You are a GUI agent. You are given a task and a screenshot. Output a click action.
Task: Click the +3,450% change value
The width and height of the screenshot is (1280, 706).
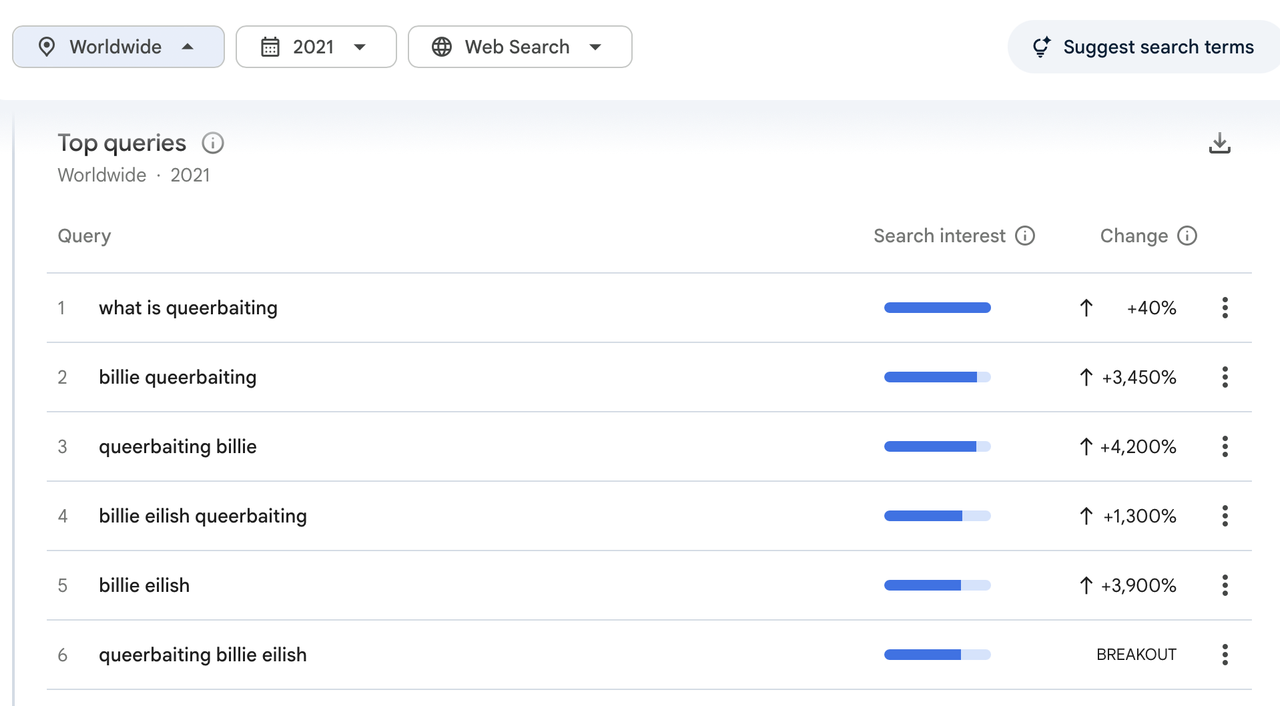(1140, 377)
